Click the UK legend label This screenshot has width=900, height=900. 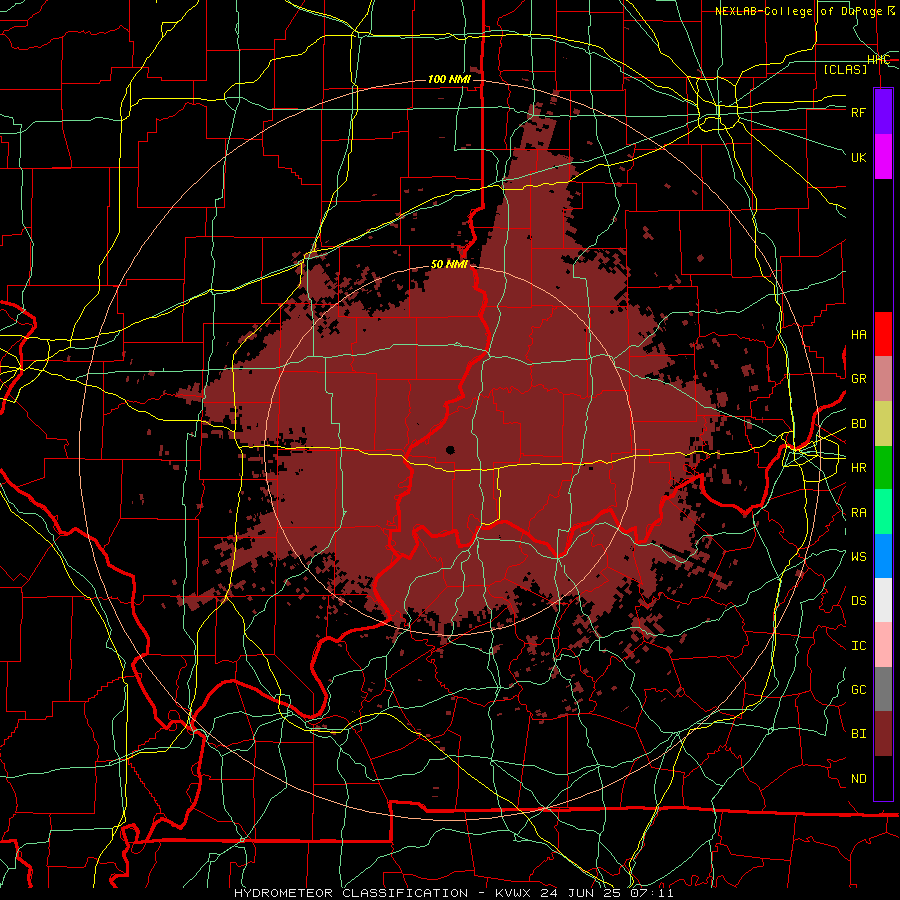click(x=859, y=157)
